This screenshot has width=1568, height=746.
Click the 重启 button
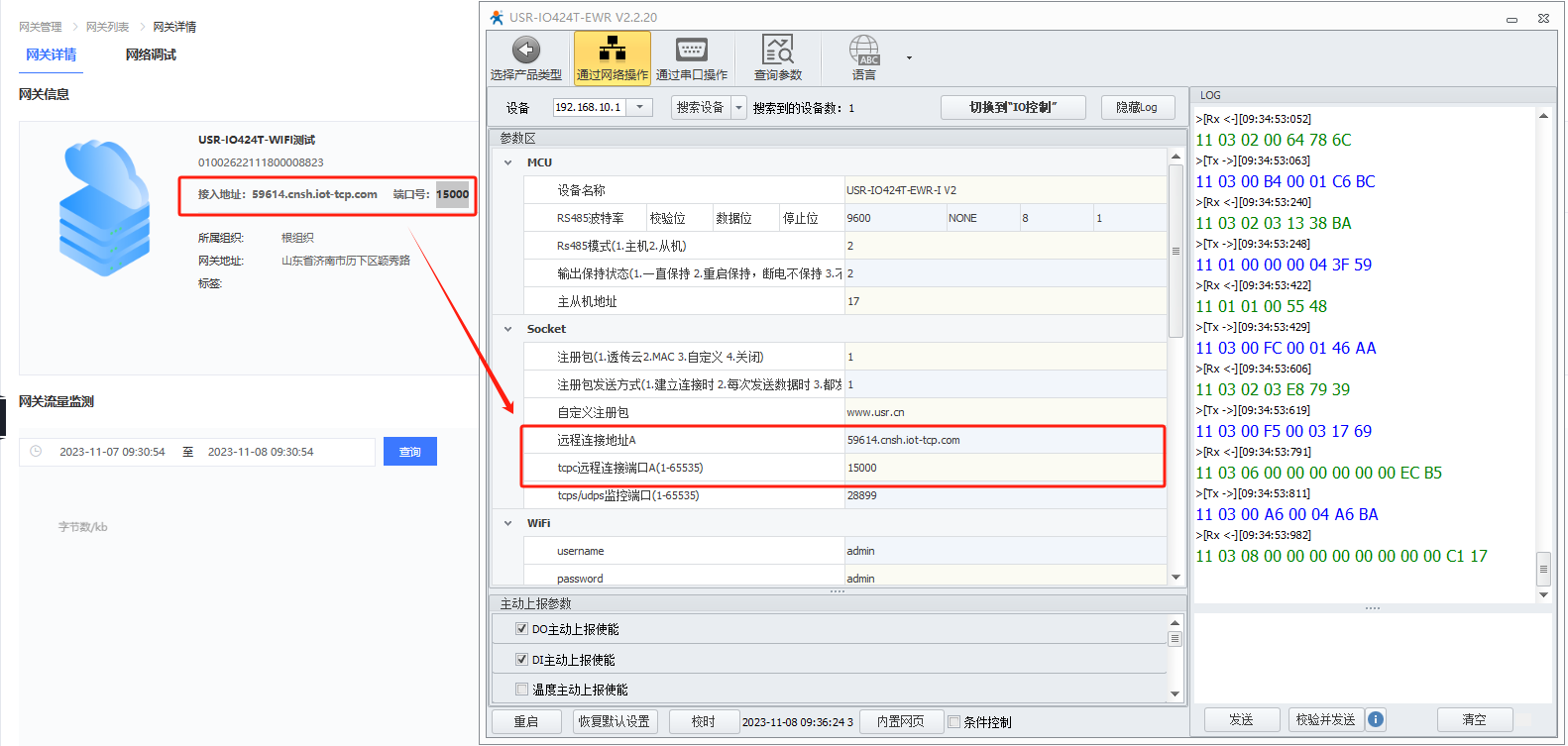tap(526, 721)
